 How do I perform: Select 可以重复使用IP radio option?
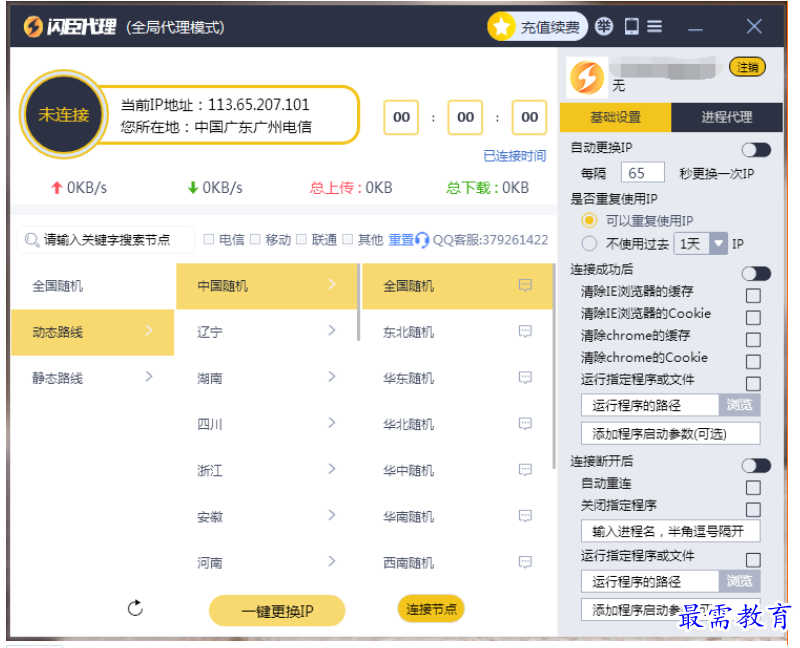589,220
